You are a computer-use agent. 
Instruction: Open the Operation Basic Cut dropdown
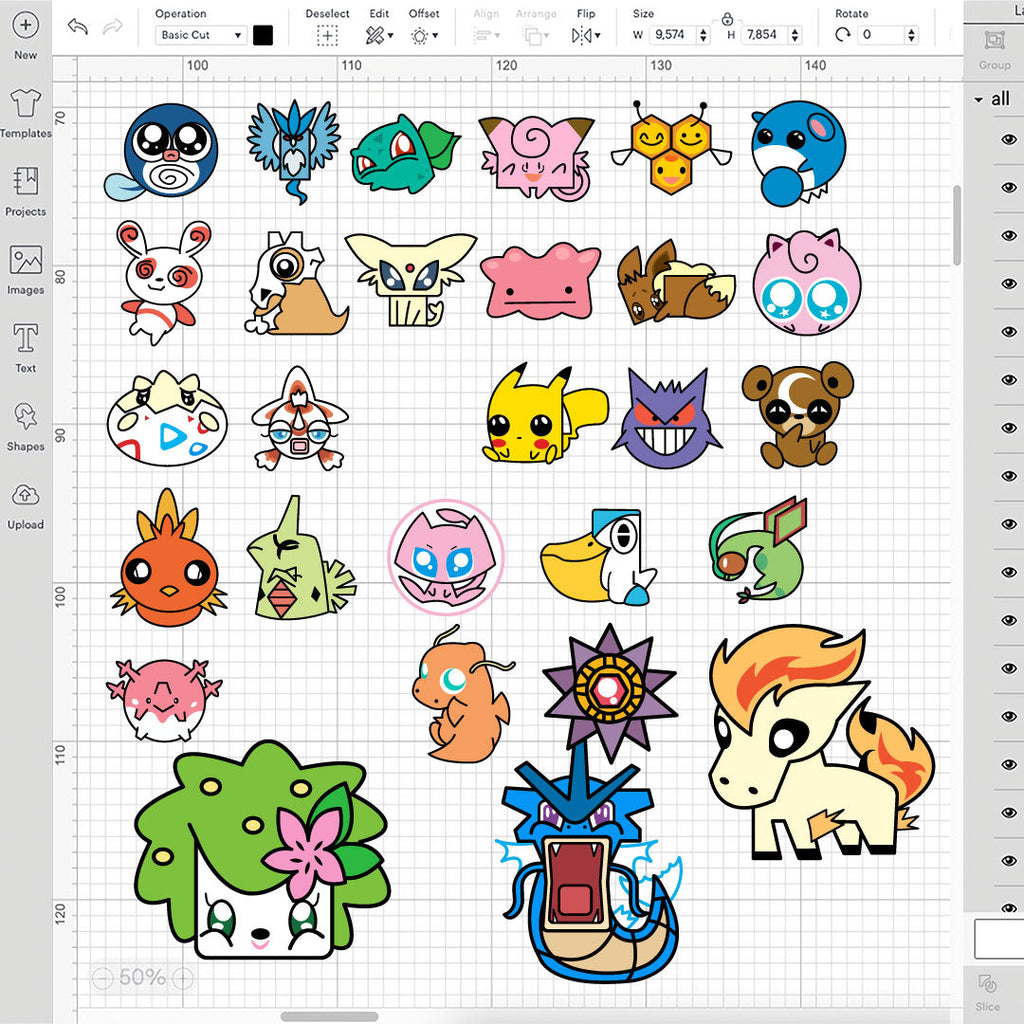(200, 35)
